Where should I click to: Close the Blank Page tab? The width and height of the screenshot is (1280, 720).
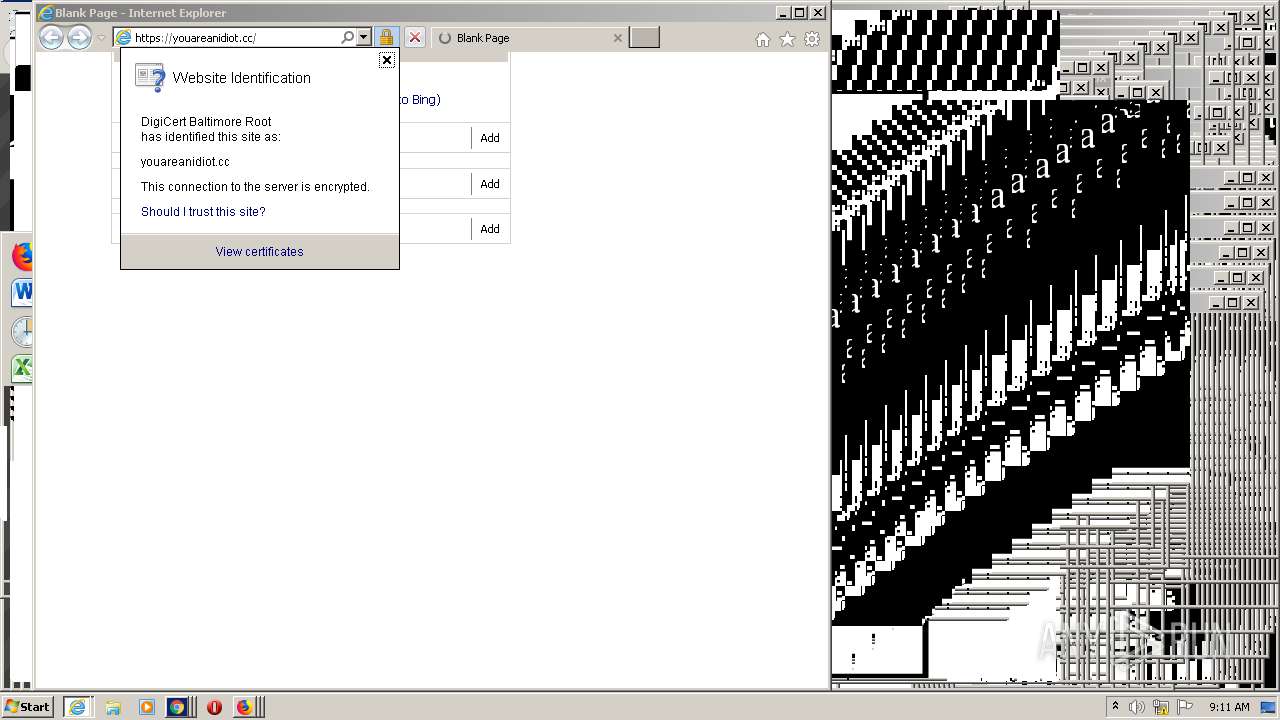coord(617,38)
